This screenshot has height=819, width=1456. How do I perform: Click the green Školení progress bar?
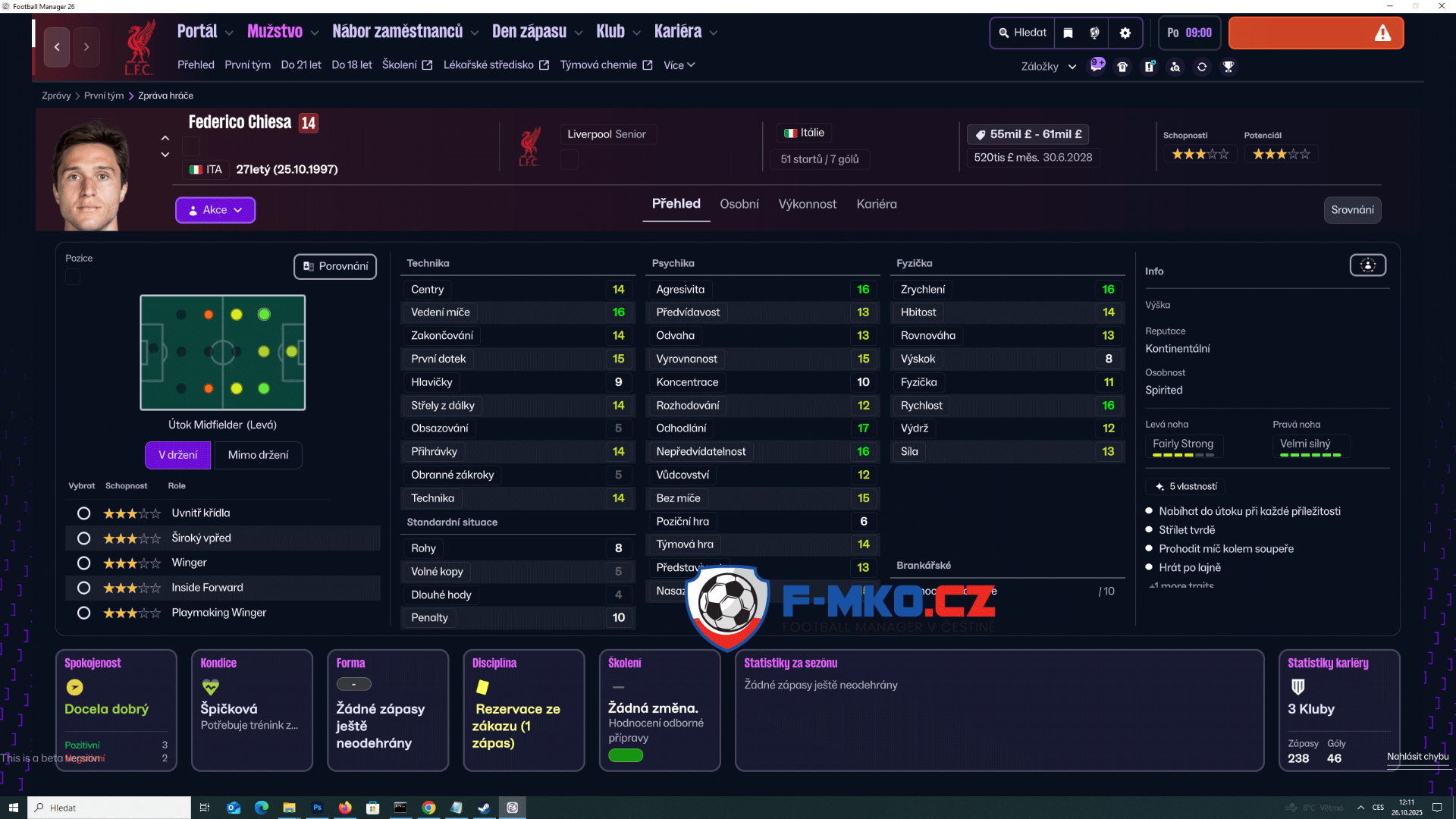click(x=626, y=755)
